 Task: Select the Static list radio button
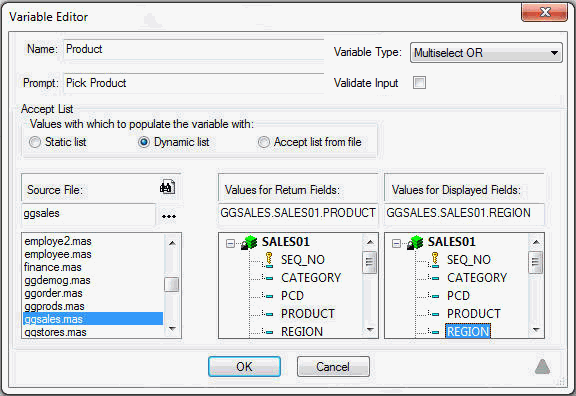[35, 142]
